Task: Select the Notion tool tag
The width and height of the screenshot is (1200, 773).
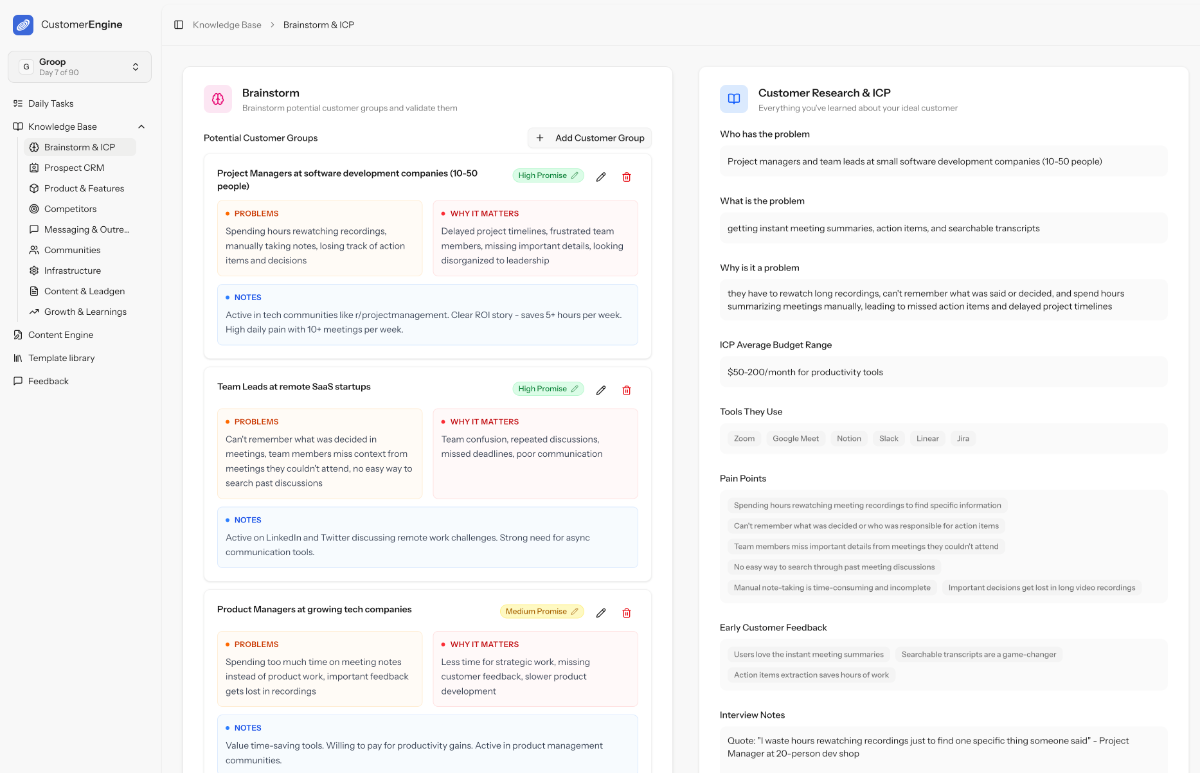Action: click(x=848, y=439)
